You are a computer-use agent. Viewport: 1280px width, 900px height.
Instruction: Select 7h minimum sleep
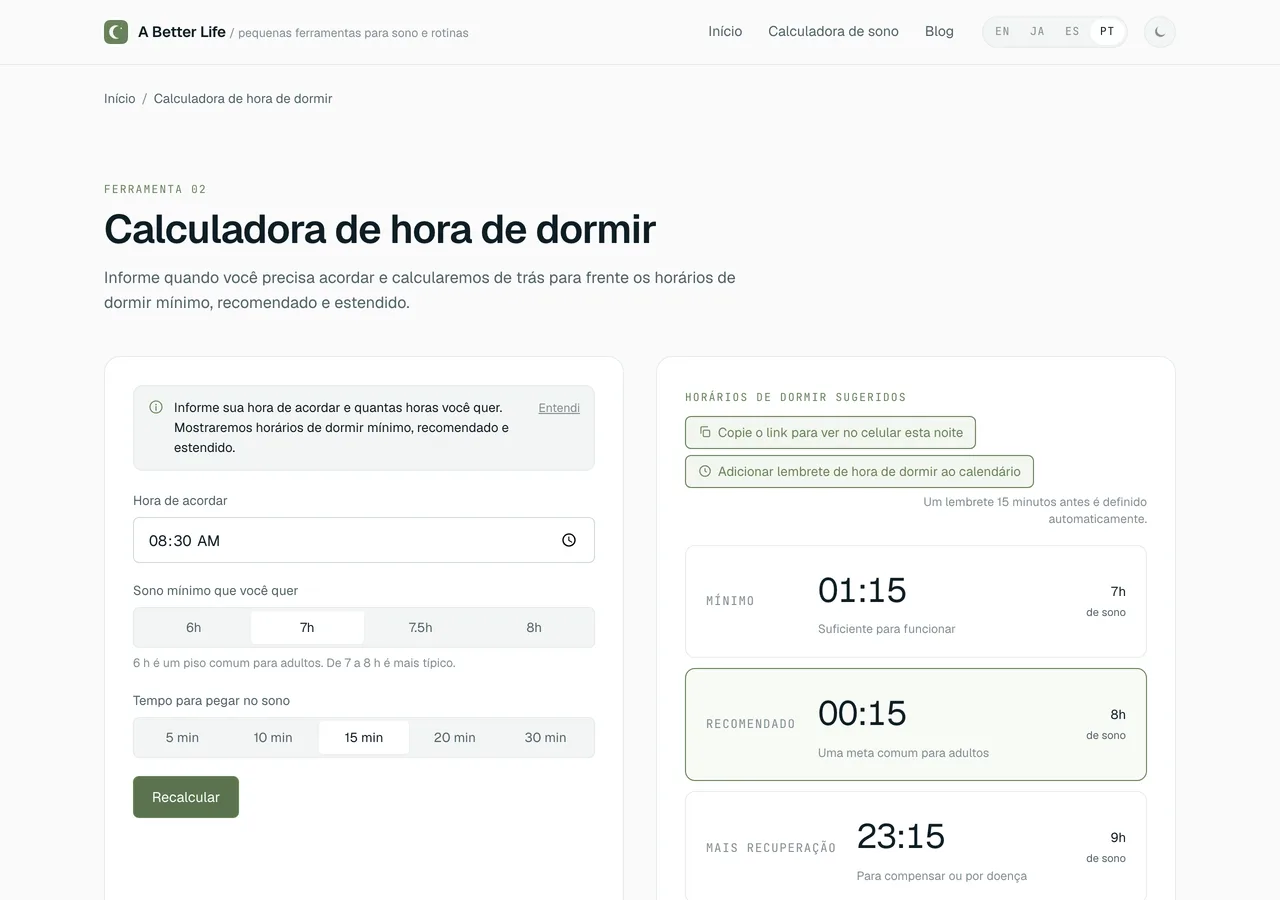307,627
